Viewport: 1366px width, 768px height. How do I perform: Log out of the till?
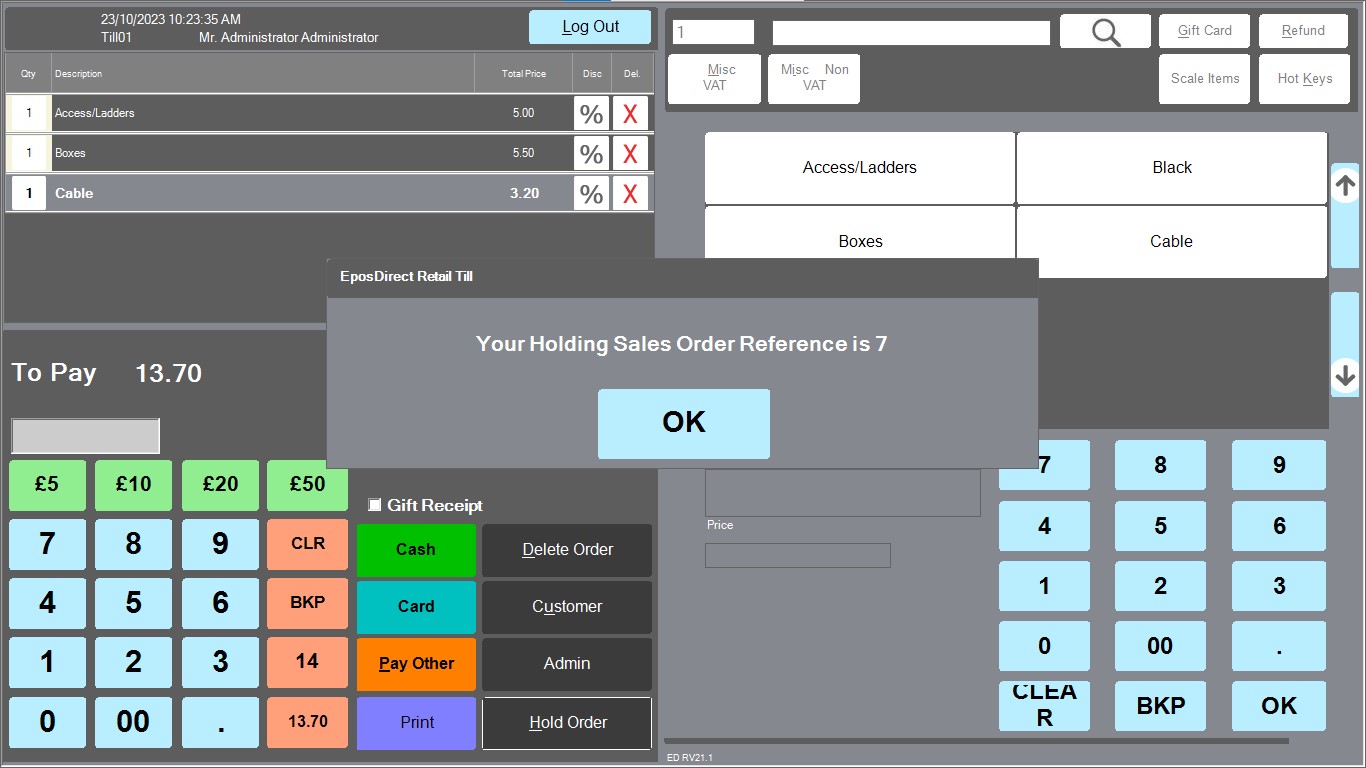pyautogui.click(x=589, y=27)
